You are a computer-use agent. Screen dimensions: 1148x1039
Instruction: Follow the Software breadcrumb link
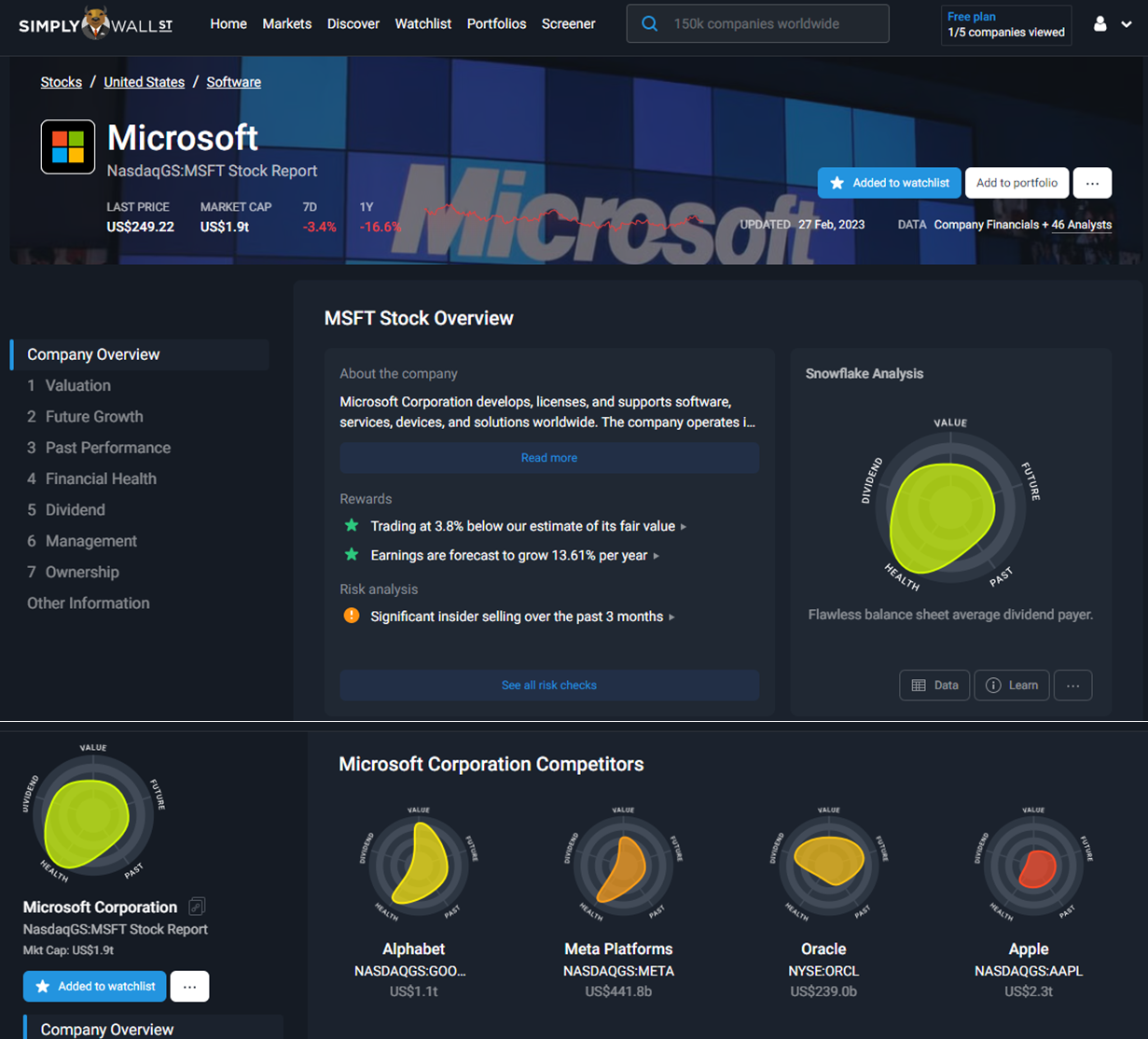[234, 82]
